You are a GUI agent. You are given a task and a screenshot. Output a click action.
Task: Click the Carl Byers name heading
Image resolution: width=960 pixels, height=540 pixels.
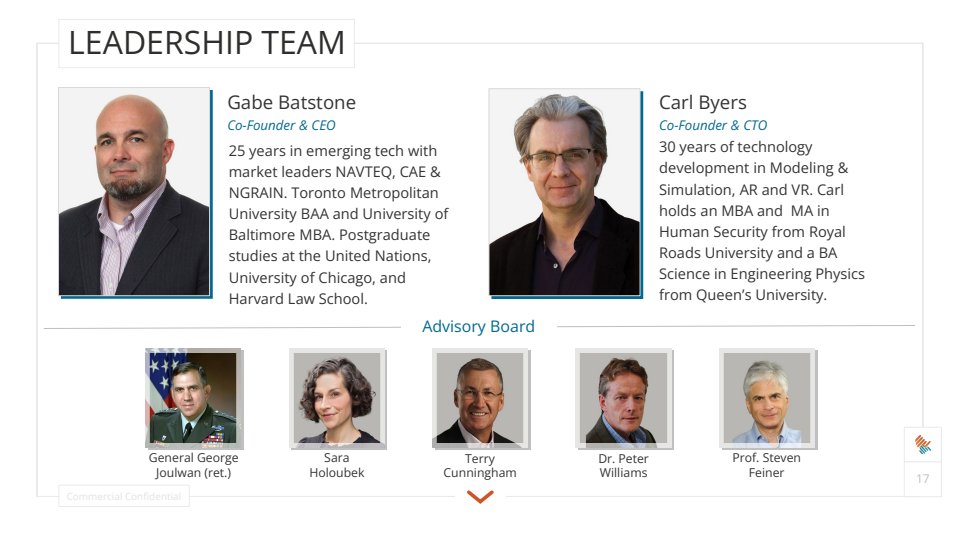pyautogui.click(x=702, y=102)
